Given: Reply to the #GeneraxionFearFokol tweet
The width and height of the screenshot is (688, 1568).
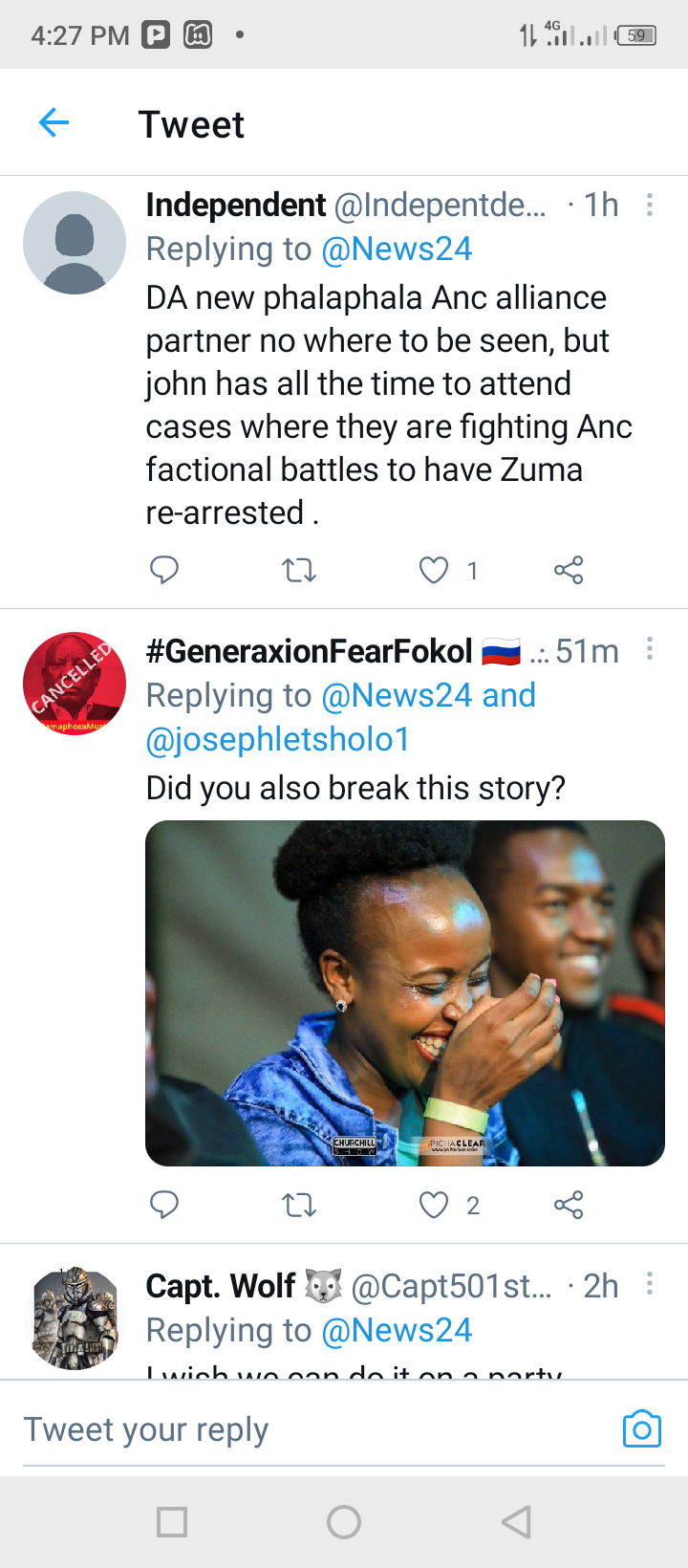Looking at the screenshot, I should (x=164, y=1205).
